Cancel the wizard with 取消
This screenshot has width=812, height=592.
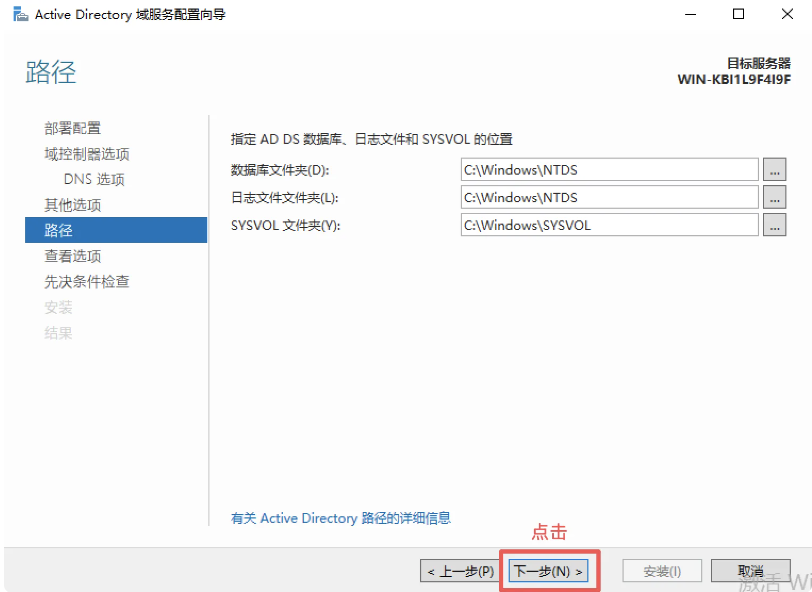coord(751,571)
